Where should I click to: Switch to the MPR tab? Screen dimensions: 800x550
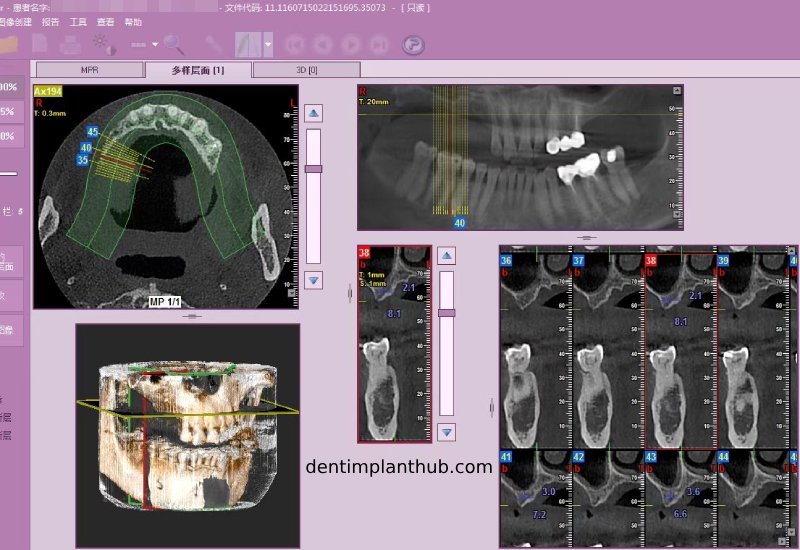coord(90,70)
